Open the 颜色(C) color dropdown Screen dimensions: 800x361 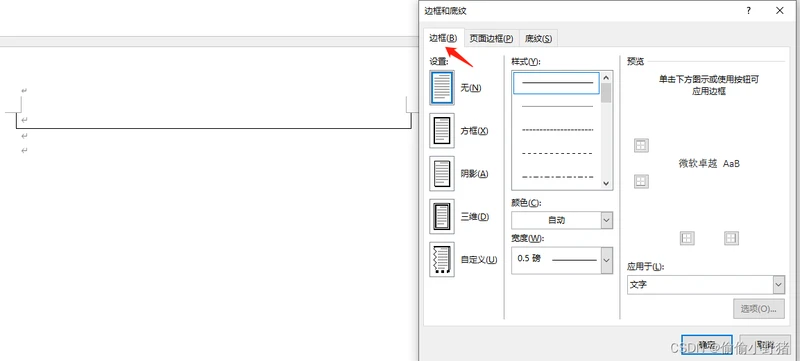tap(562, 220)
